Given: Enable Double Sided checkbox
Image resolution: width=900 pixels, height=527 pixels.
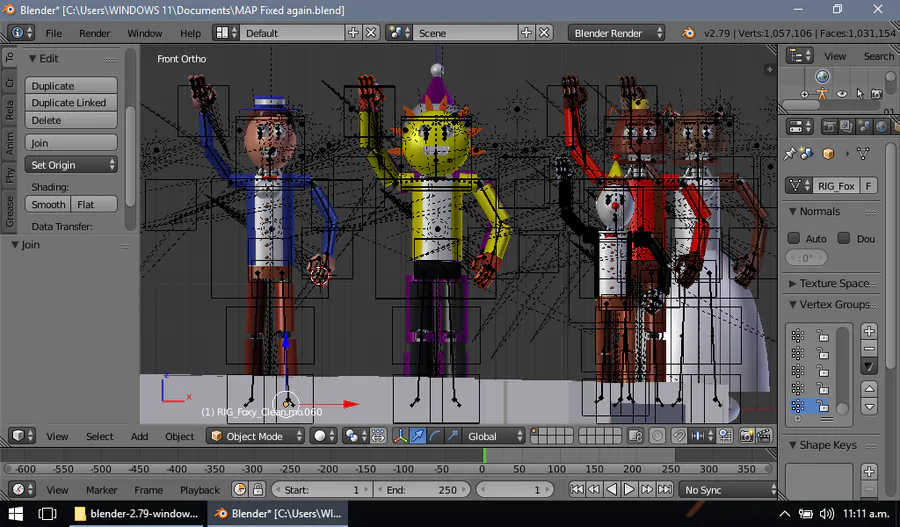Looking at the screenshot, I should pos(844,238).
